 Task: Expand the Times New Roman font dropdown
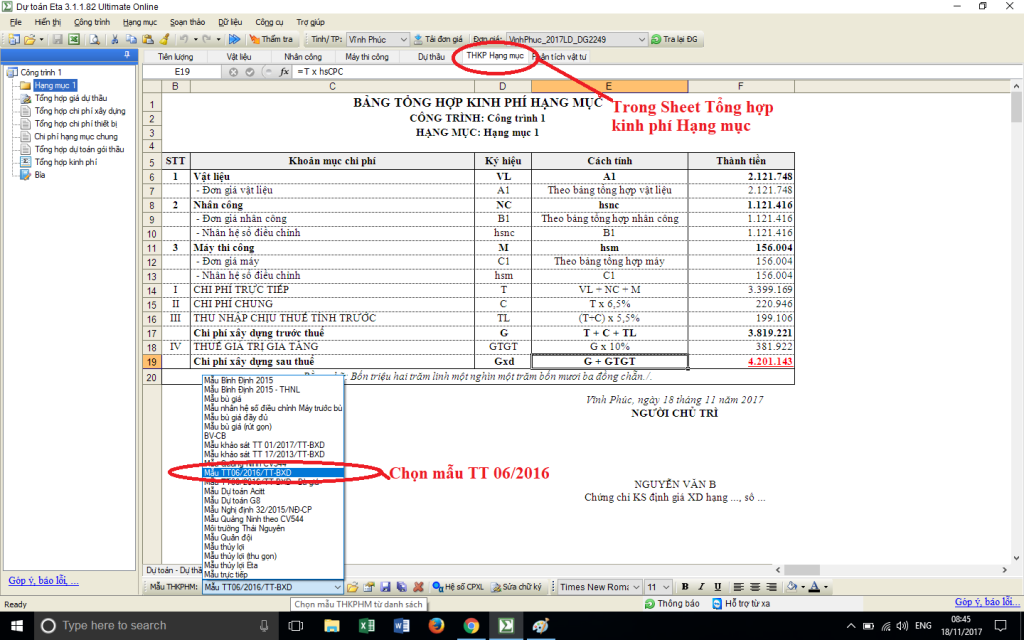(636, 587)
